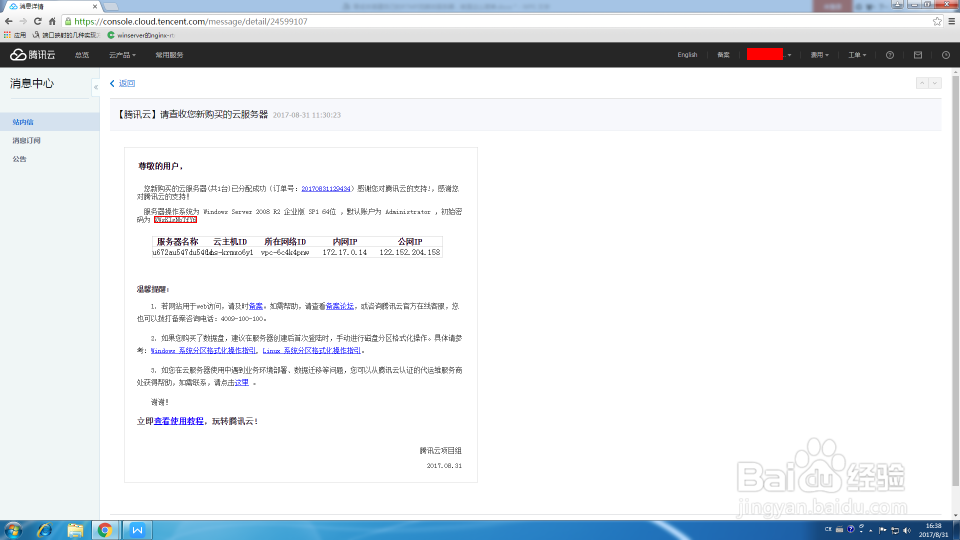960x540 pixels.
Task: Click public IP 122.152.204.158
Action: [x=410, y=252]
